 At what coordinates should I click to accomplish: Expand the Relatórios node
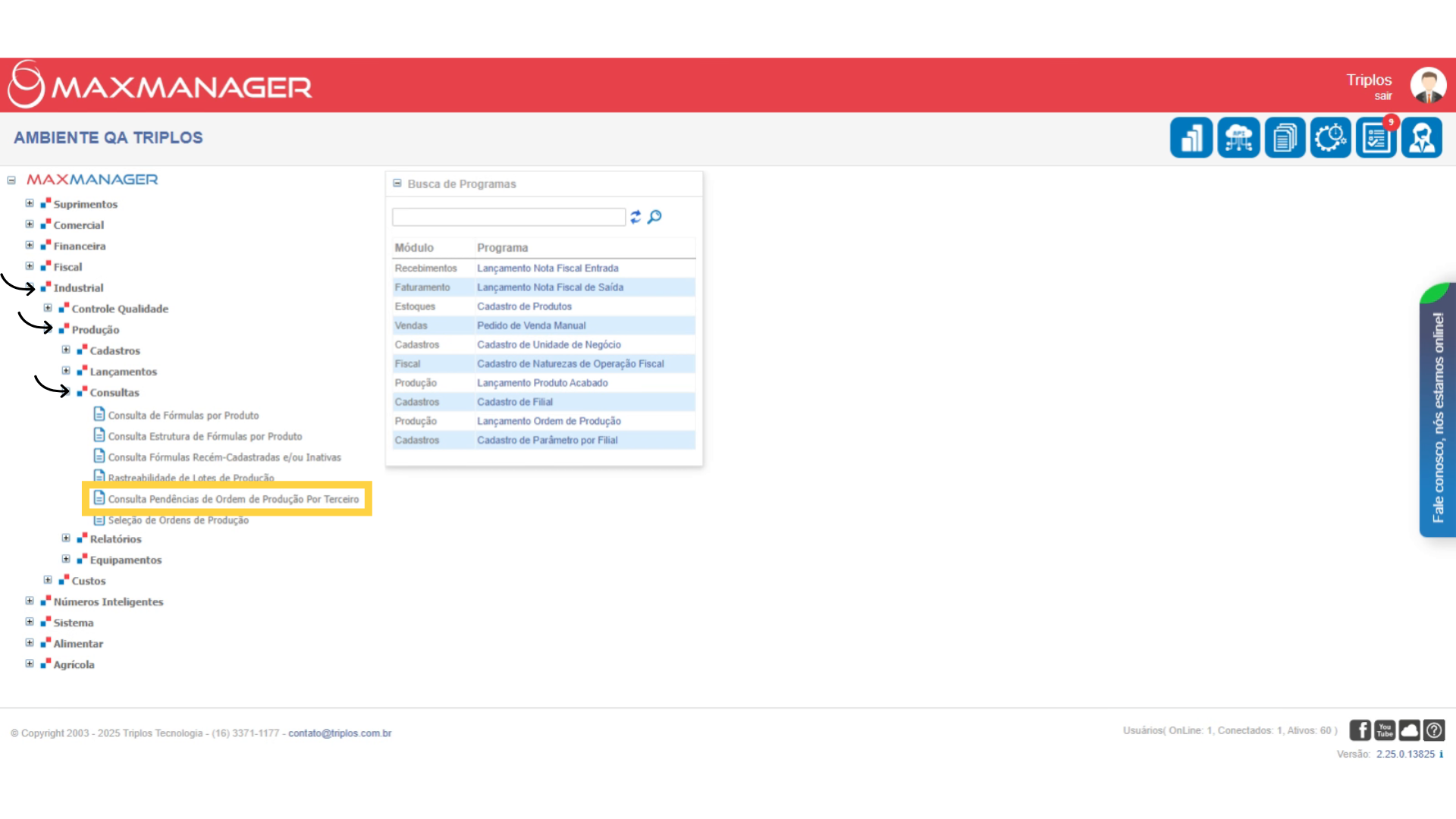66,538
